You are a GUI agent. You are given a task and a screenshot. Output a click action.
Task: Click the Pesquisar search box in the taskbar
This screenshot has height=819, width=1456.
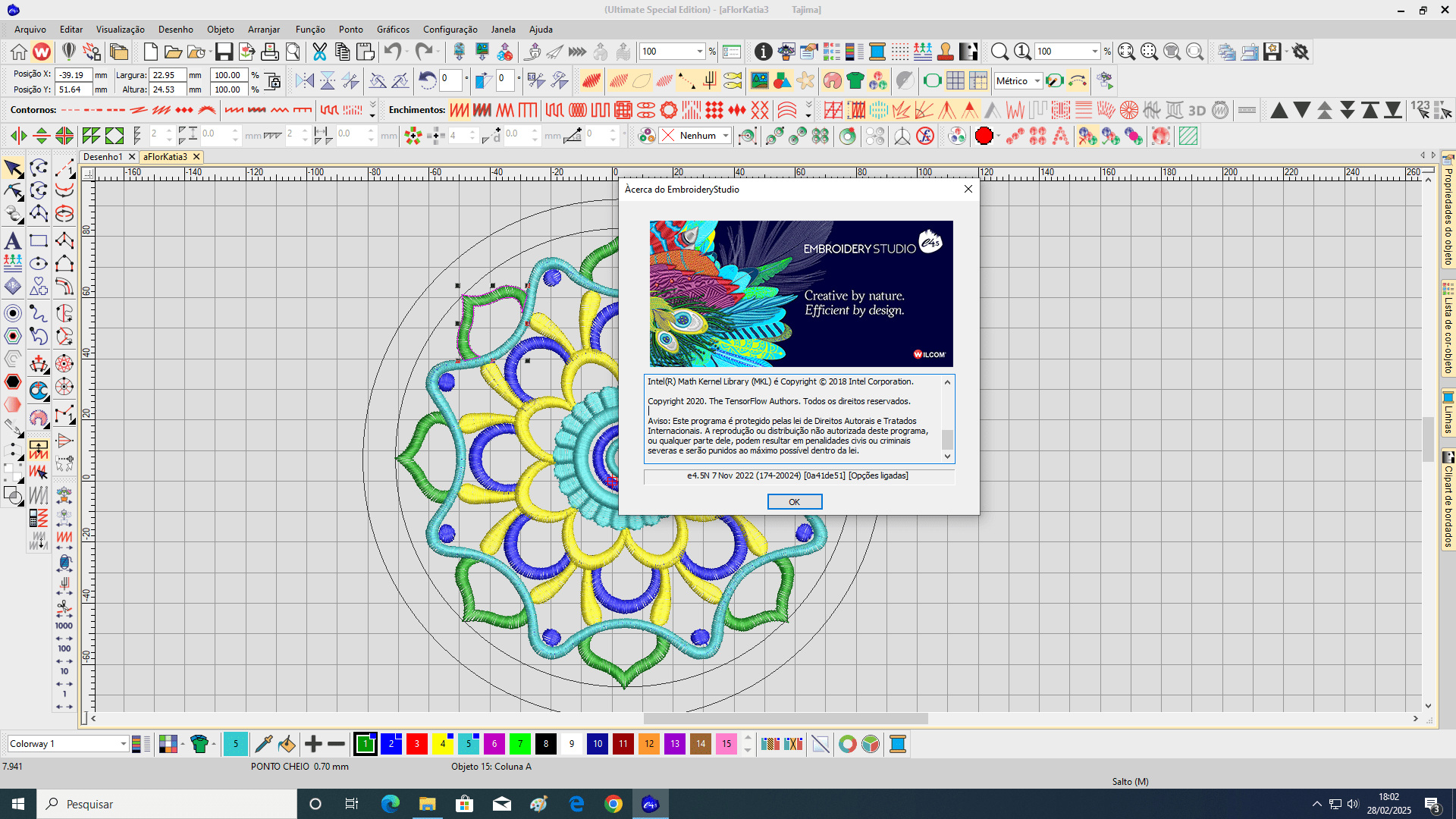pos(167,803)
